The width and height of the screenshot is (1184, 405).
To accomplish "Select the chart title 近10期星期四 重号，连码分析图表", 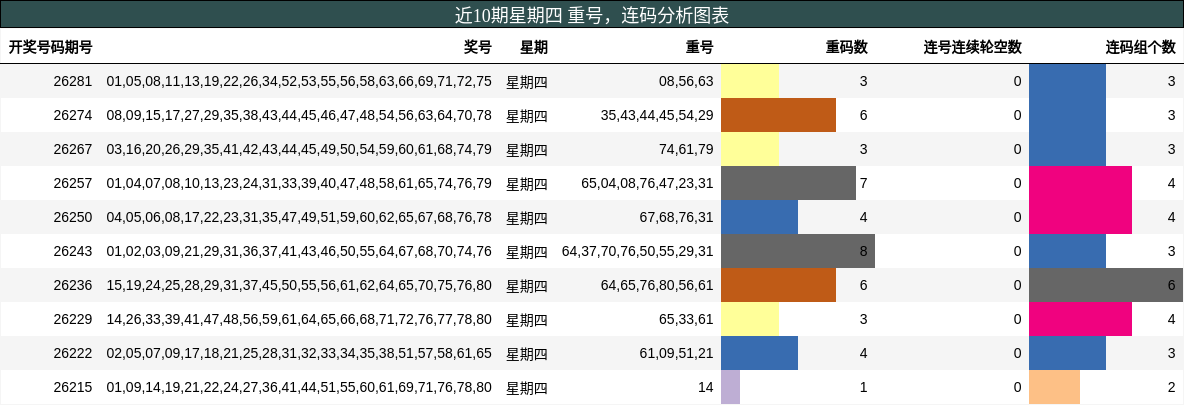I will (x=592, y=14).
